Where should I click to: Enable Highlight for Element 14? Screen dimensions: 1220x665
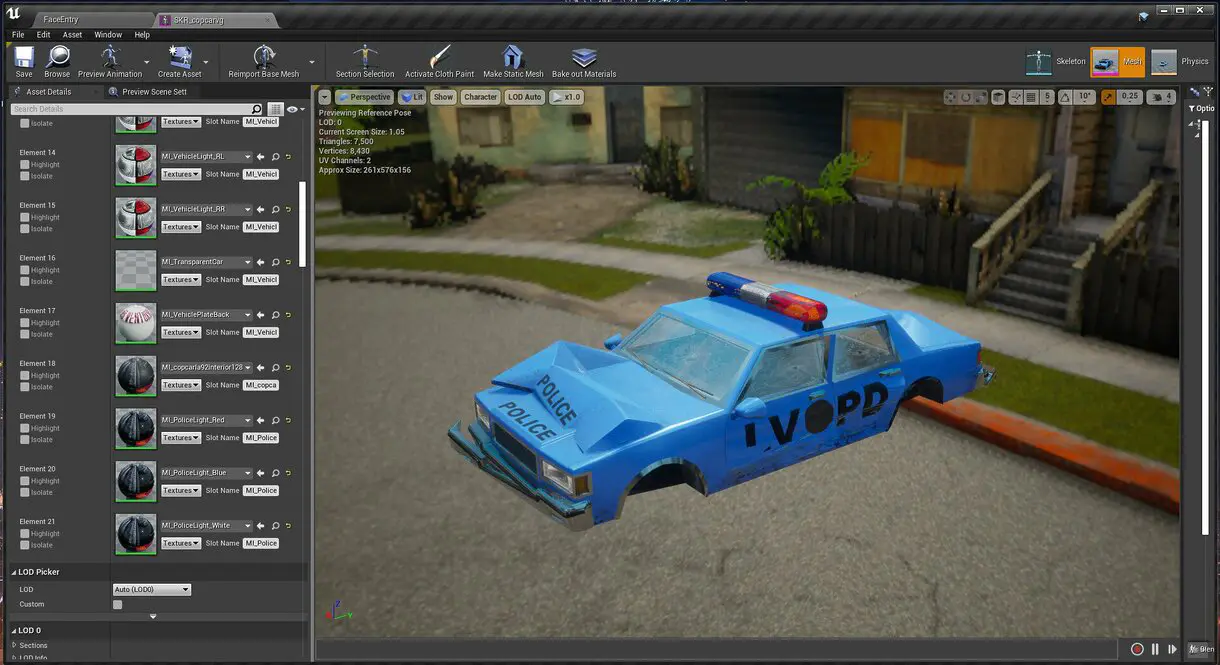[25, 165]
